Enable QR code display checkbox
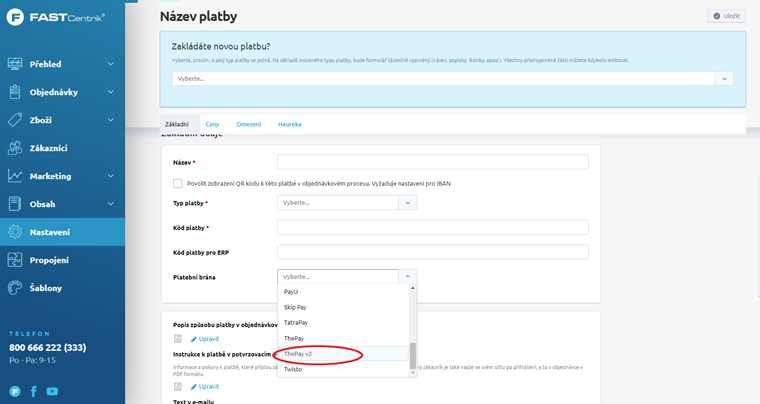Screen dimensions: 760x404 177,184
